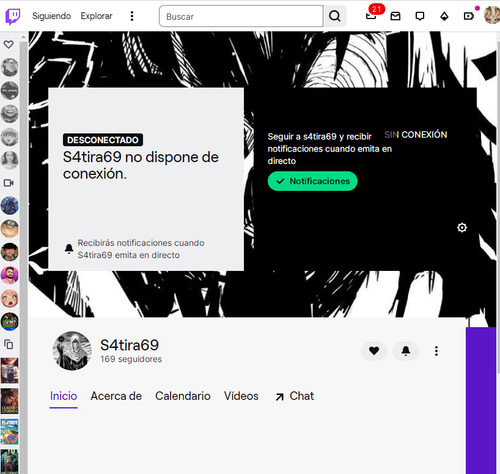The height and width of the screenshot is (474, 500).
Task: Click the copy-style stacked squares sidebar icon
Action: (9, 344)
